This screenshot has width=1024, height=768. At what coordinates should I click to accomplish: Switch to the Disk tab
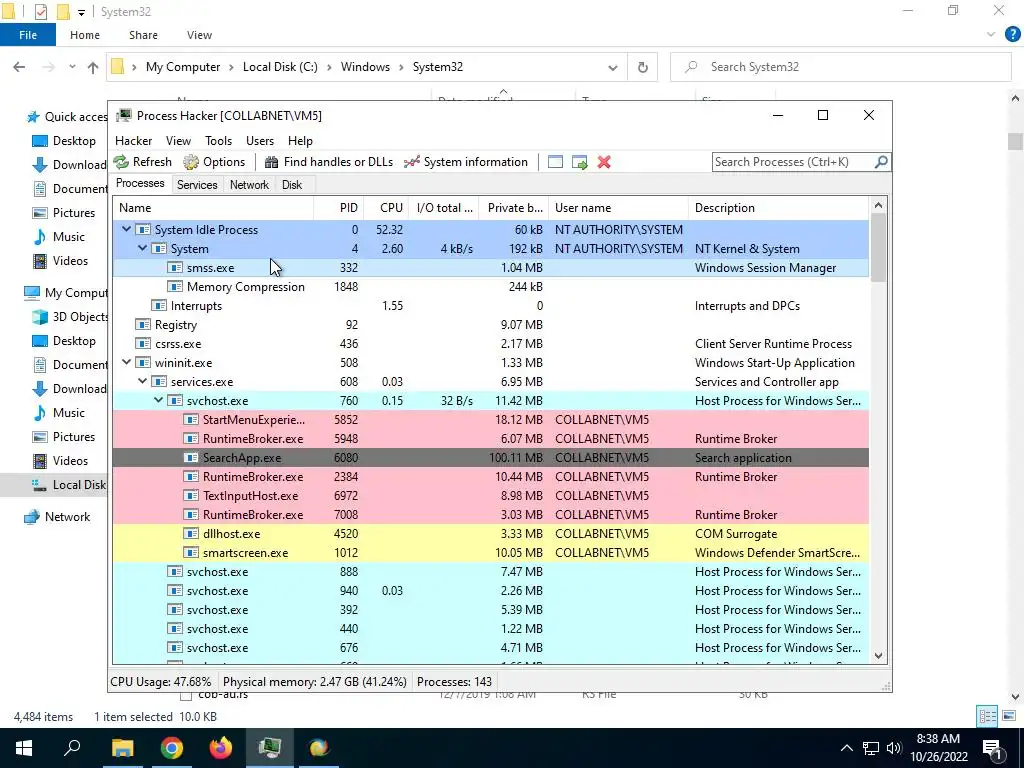pyautogui.click(x=292, y=185)
